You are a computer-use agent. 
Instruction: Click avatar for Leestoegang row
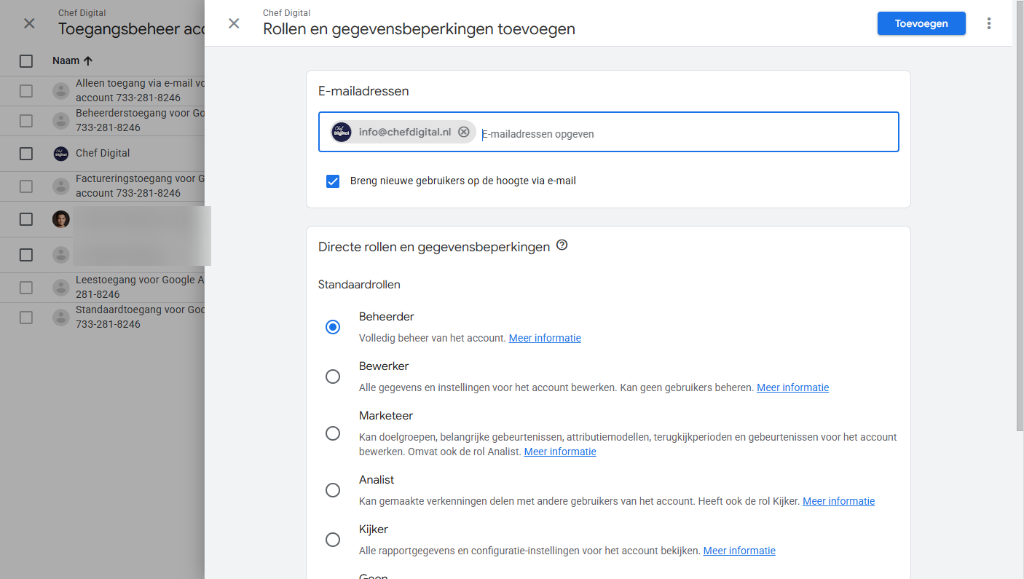click(x=61, y=287)
